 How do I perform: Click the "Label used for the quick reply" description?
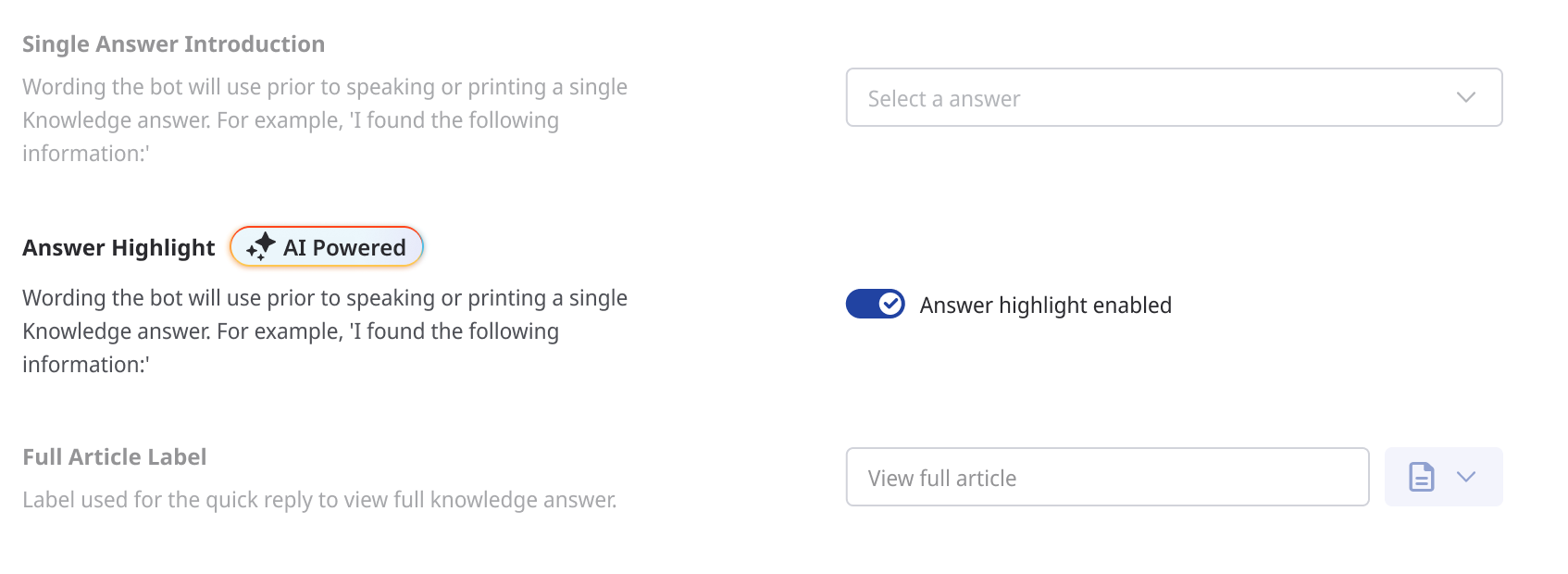pos(319,500)
